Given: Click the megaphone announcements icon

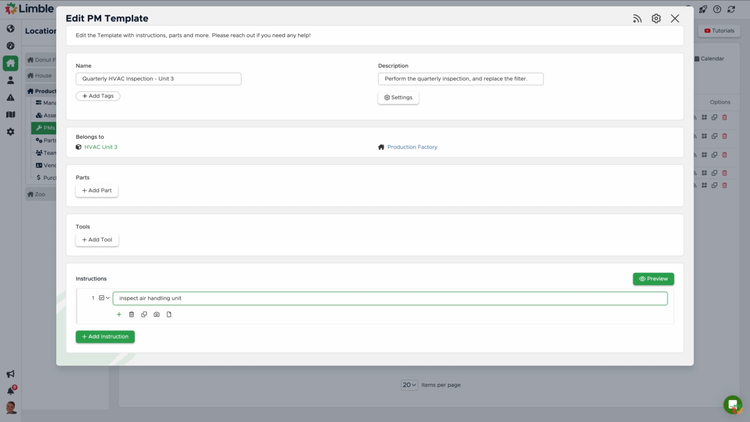Looking at the screenshot, I should pos(11,374).
